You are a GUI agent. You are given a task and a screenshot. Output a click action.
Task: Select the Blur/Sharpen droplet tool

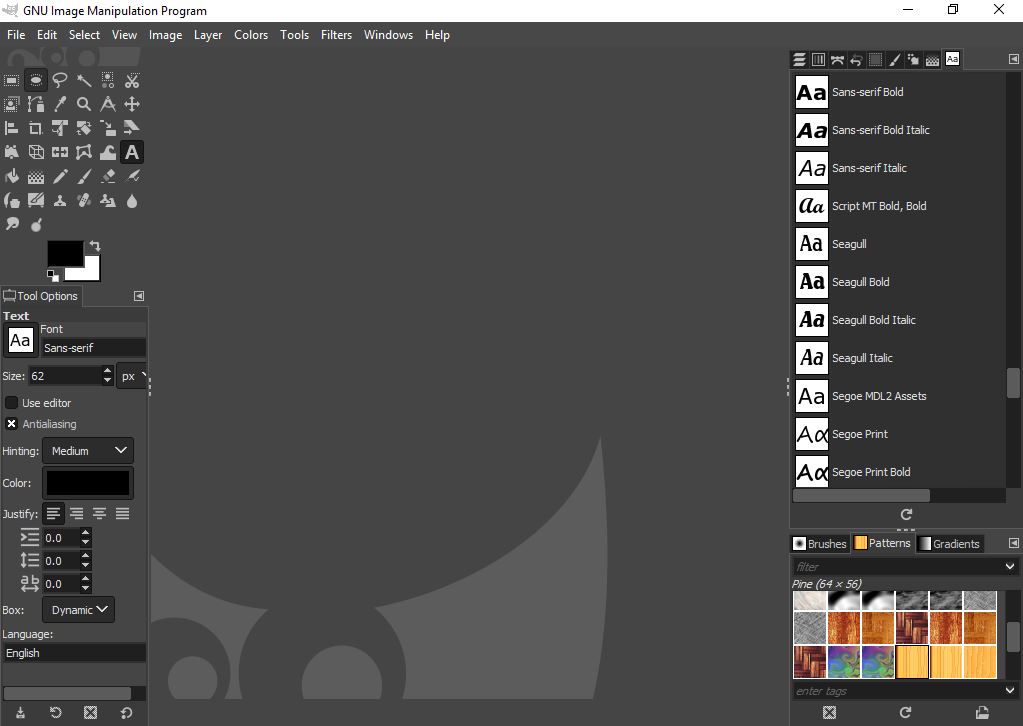[x=132, y=201]
